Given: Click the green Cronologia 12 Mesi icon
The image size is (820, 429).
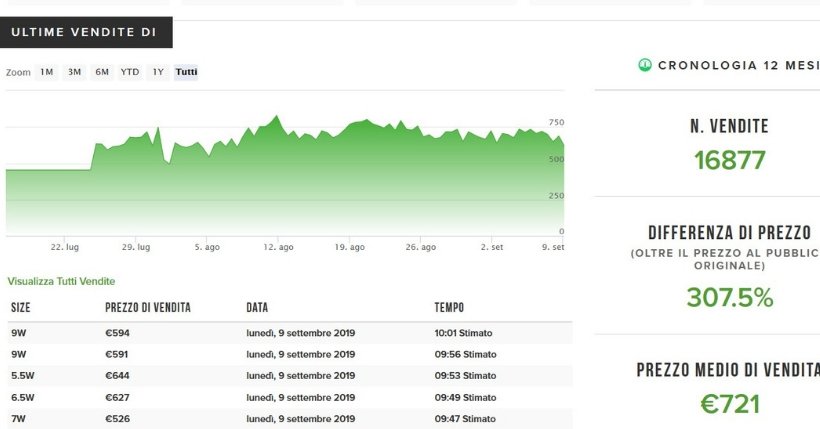Looking at the screenshot, I should [645, 65].
